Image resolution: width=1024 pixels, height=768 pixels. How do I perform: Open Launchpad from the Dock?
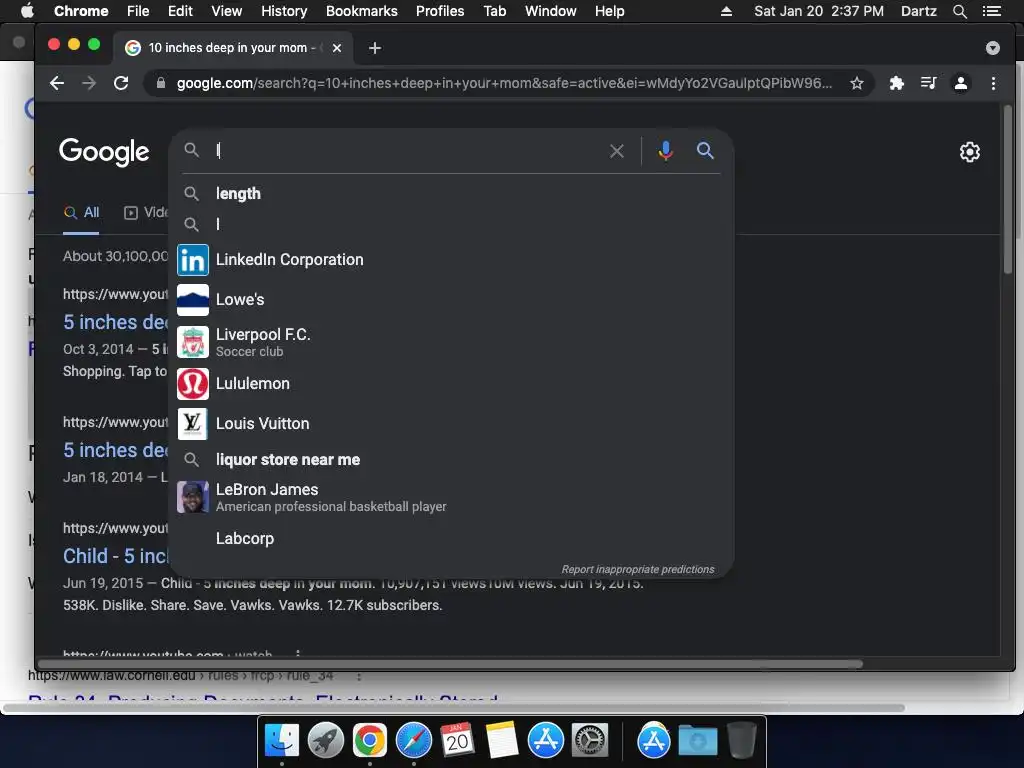[x=325, y=741]
